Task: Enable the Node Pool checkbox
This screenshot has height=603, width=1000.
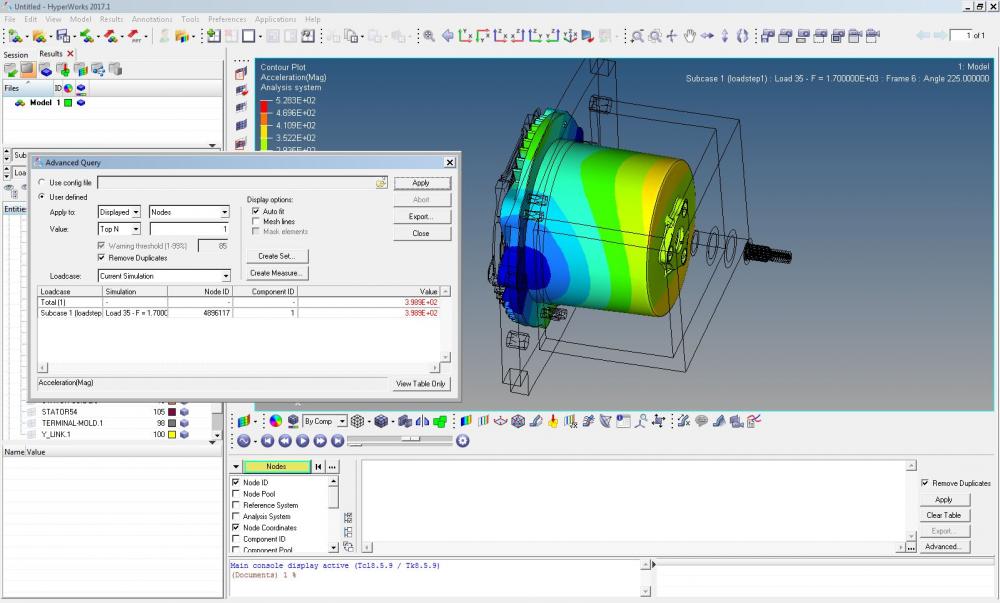Action: pyautogui.click(x=236, y=494)
